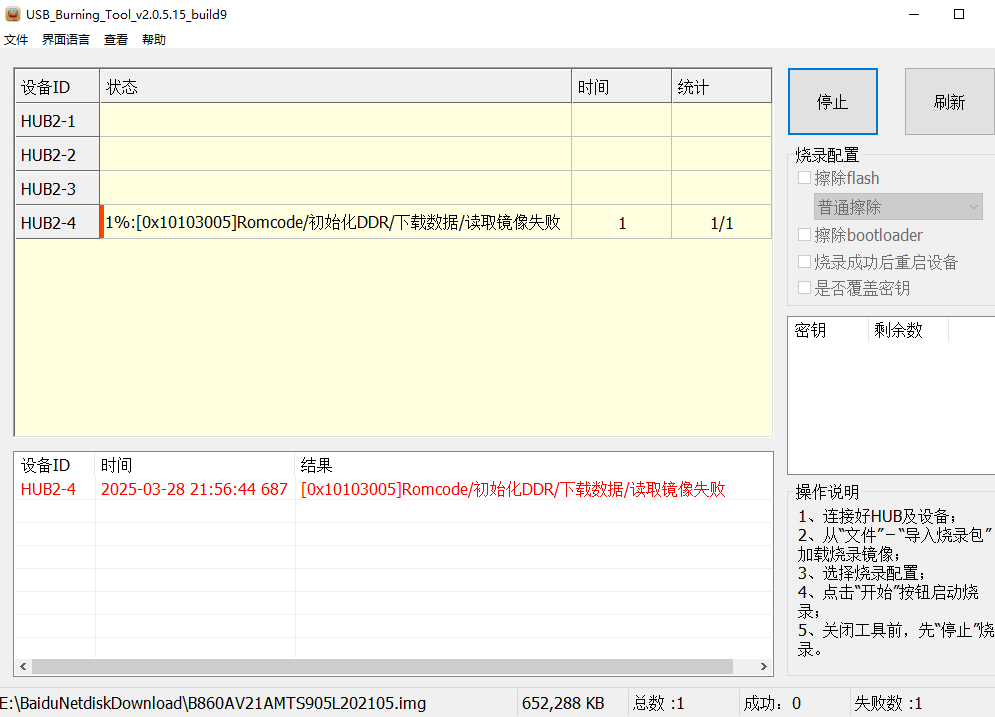The image size is (995, 717).
Task: Open the 帮助 menu
Action: (x=152, y=39)
